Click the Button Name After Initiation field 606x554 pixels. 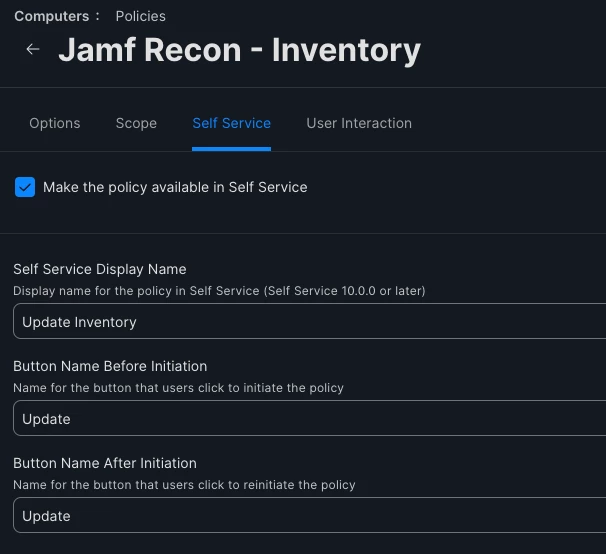tap(310, 515)
